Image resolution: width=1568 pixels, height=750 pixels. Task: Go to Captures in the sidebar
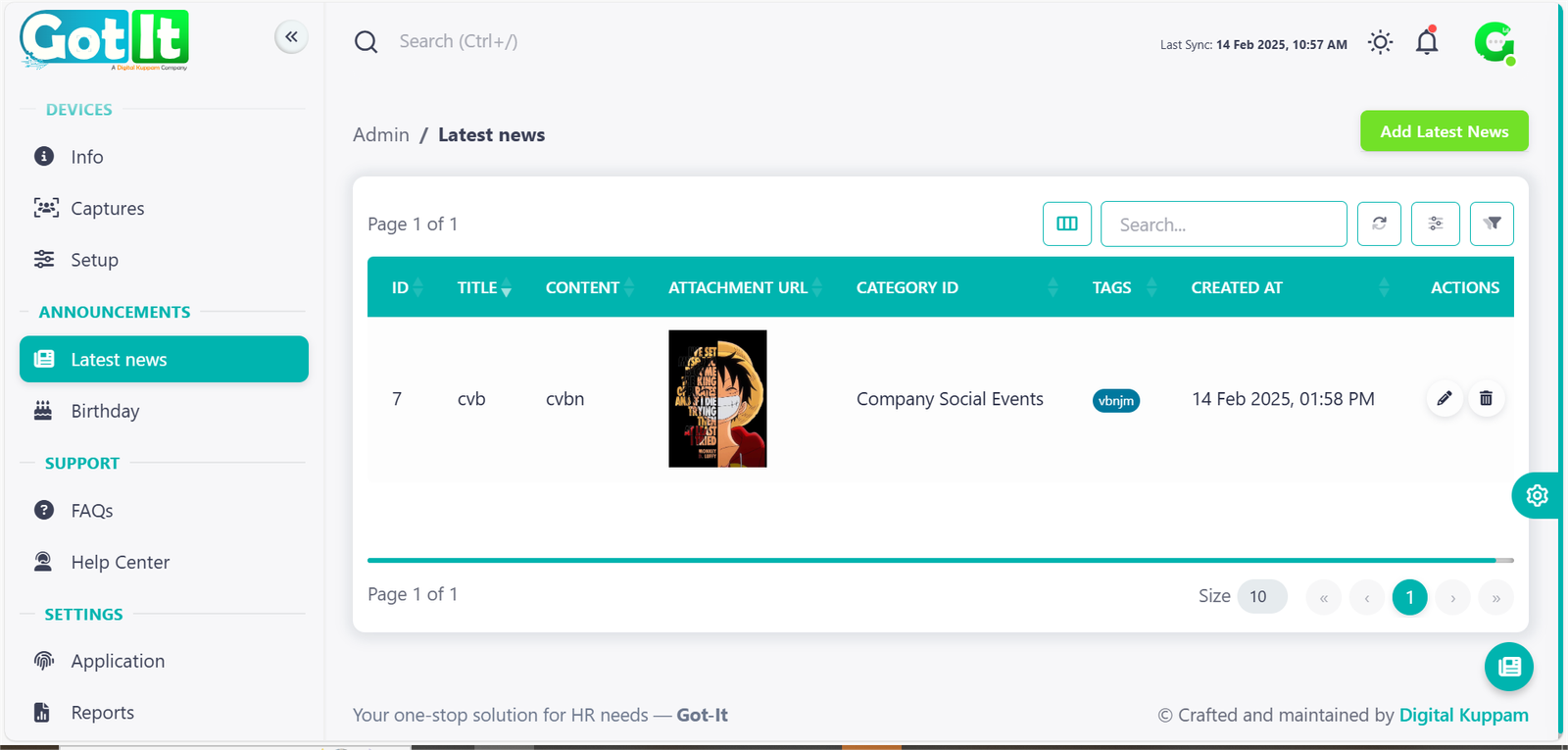(107, 208)
